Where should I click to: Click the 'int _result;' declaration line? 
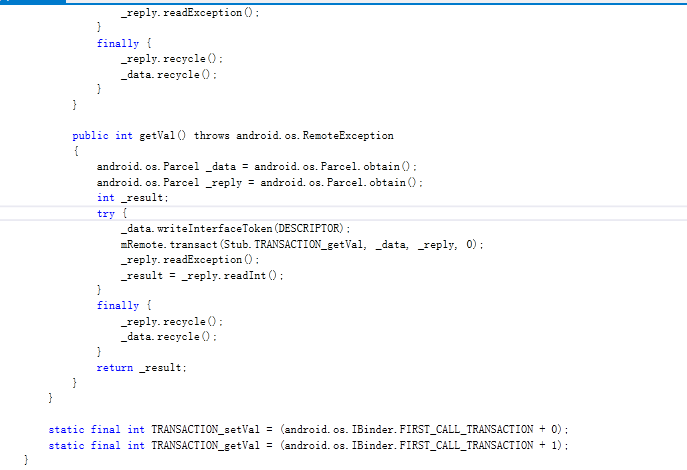click(x=133, y=198)
